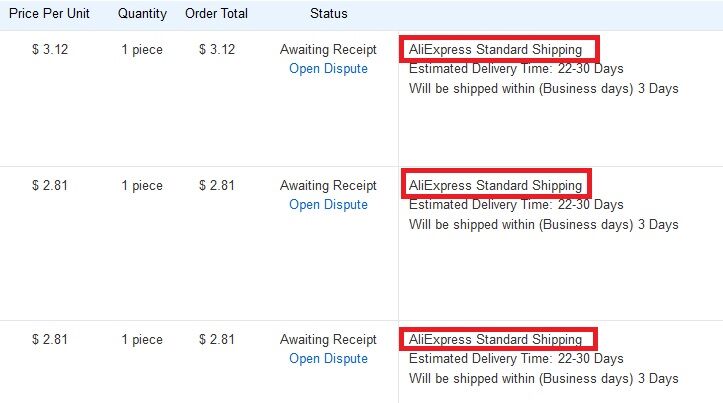
Task: Click the Status column header
Action: click(329, 13)
